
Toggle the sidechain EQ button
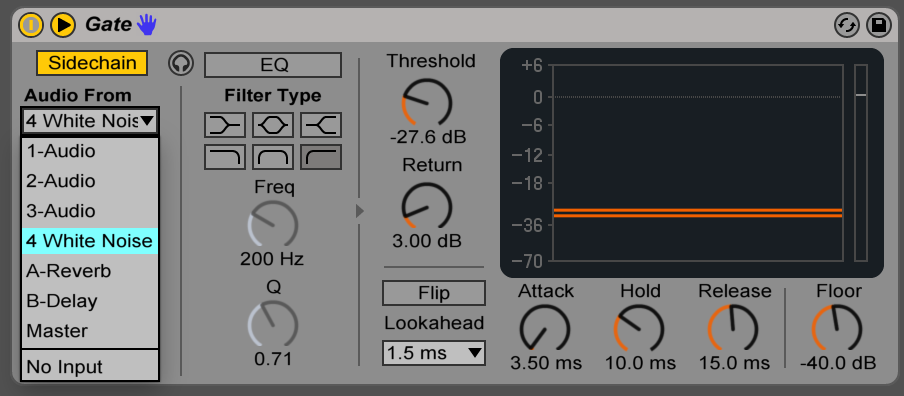pyautogui.click(x=273, y=65)
